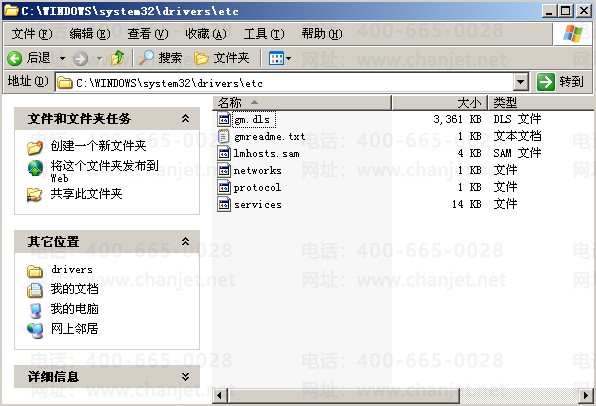Click the horizontal scrollbar right arrow
This screenshot has width=596, height=406.
[x=586, y=395]
